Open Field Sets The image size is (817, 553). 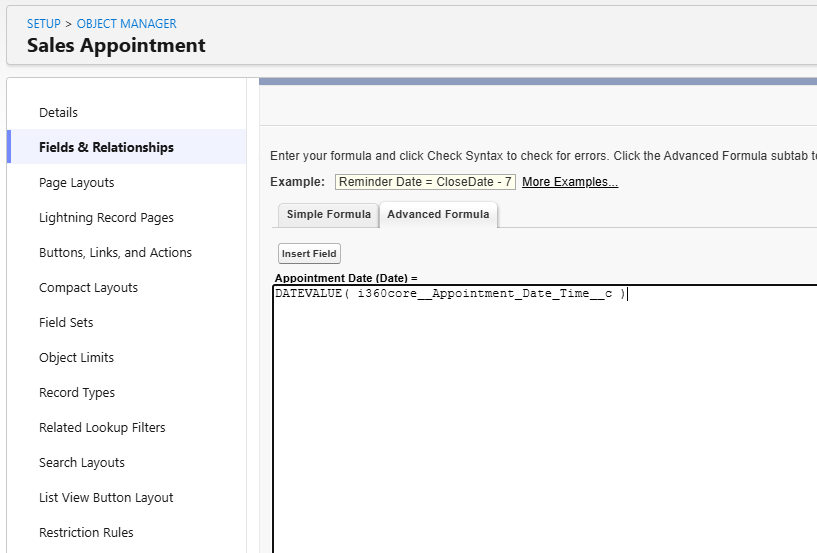[66, 323]
